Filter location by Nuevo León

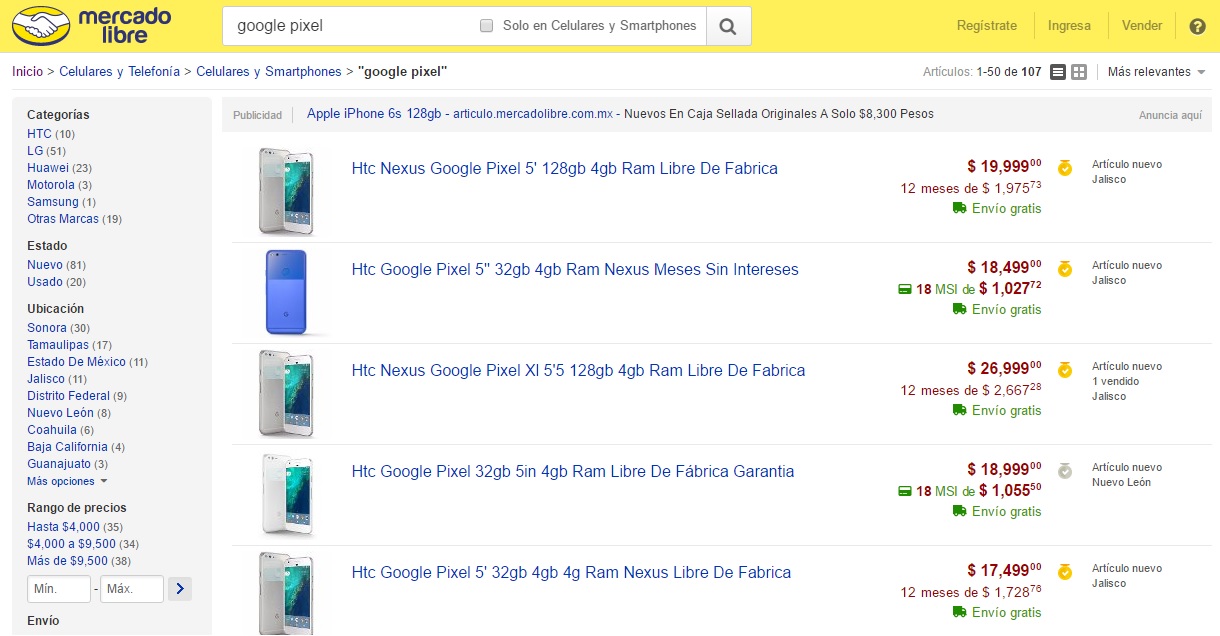coord(60,413)
